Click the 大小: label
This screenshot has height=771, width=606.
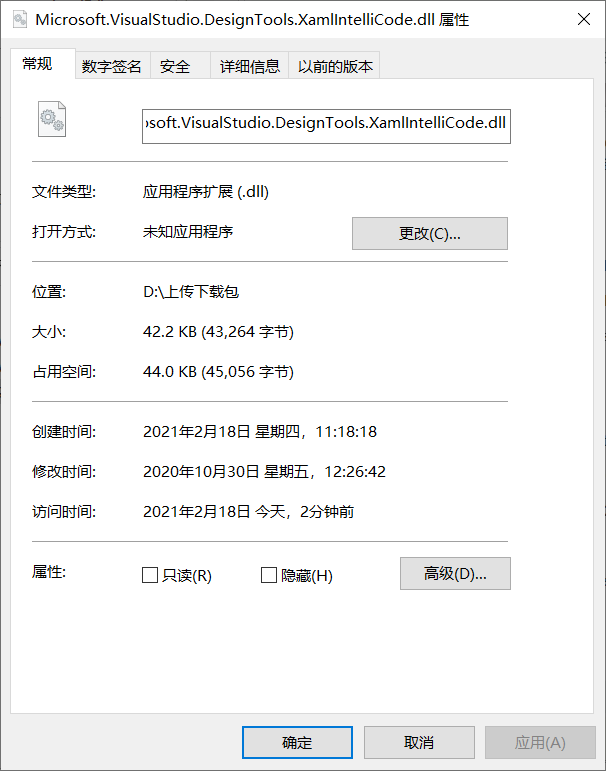coord(49,332)
